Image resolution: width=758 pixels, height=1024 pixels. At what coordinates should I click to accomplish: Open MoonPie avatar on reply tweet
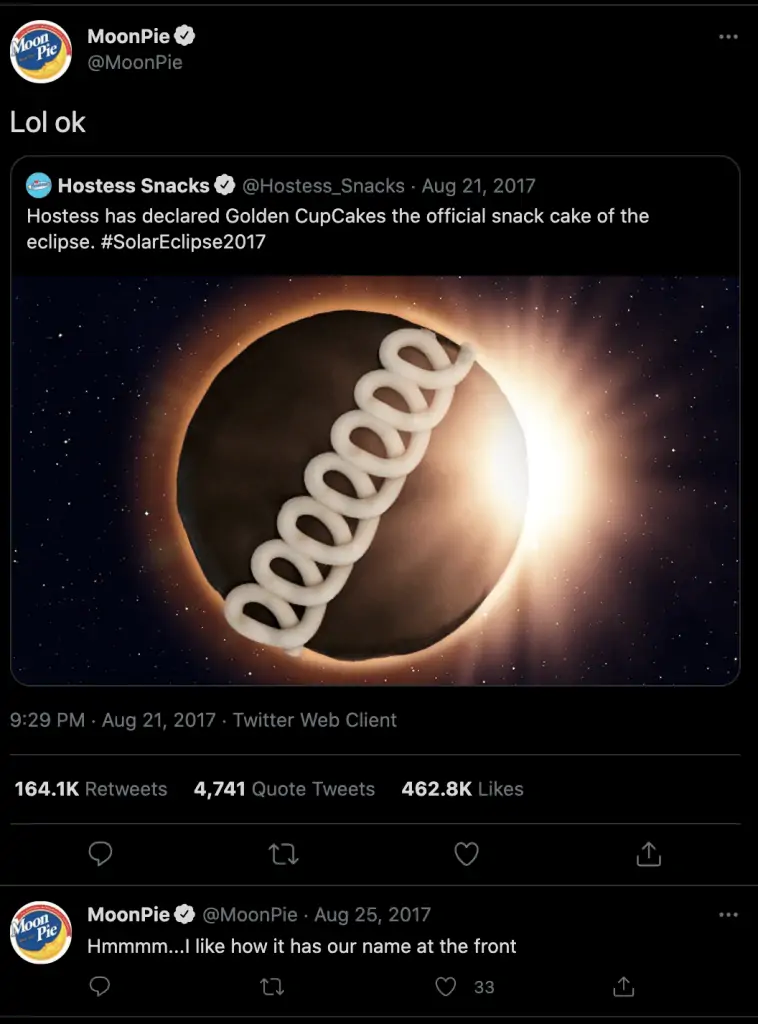pos(41,932)
